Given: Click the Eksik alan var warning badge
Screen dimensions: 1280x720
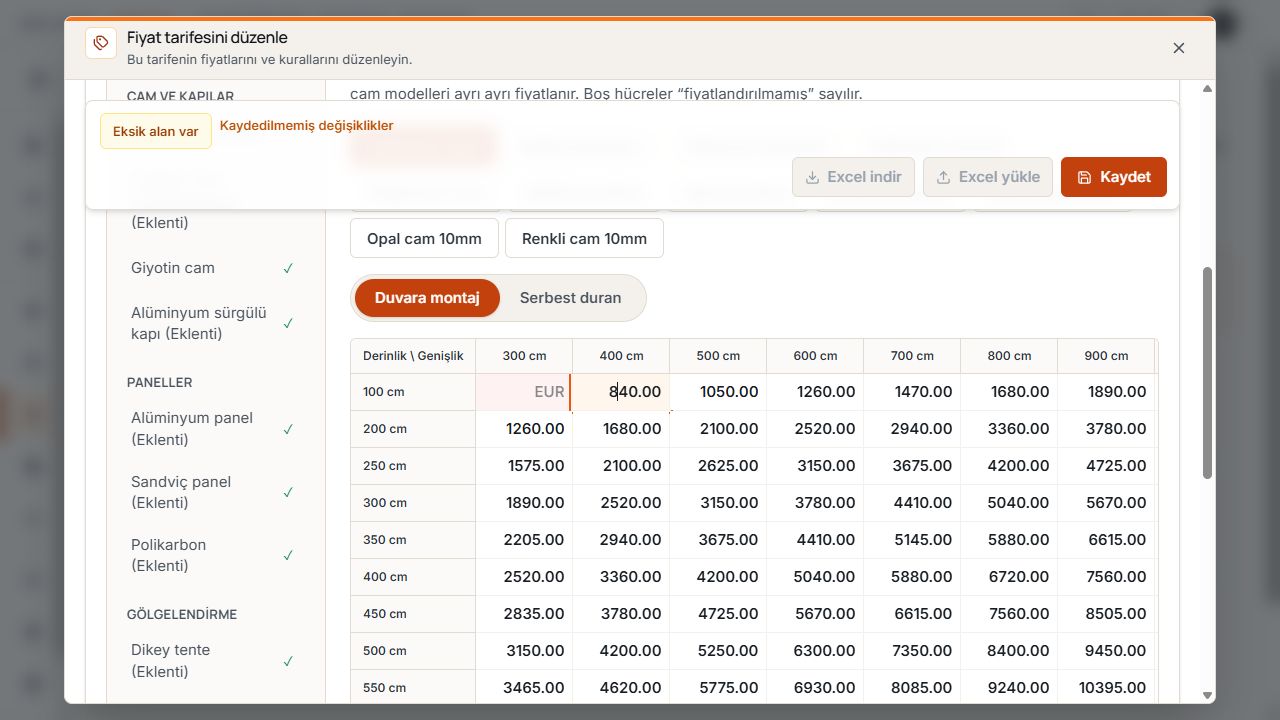Looking at the screenshot, I should coord(155,131).
